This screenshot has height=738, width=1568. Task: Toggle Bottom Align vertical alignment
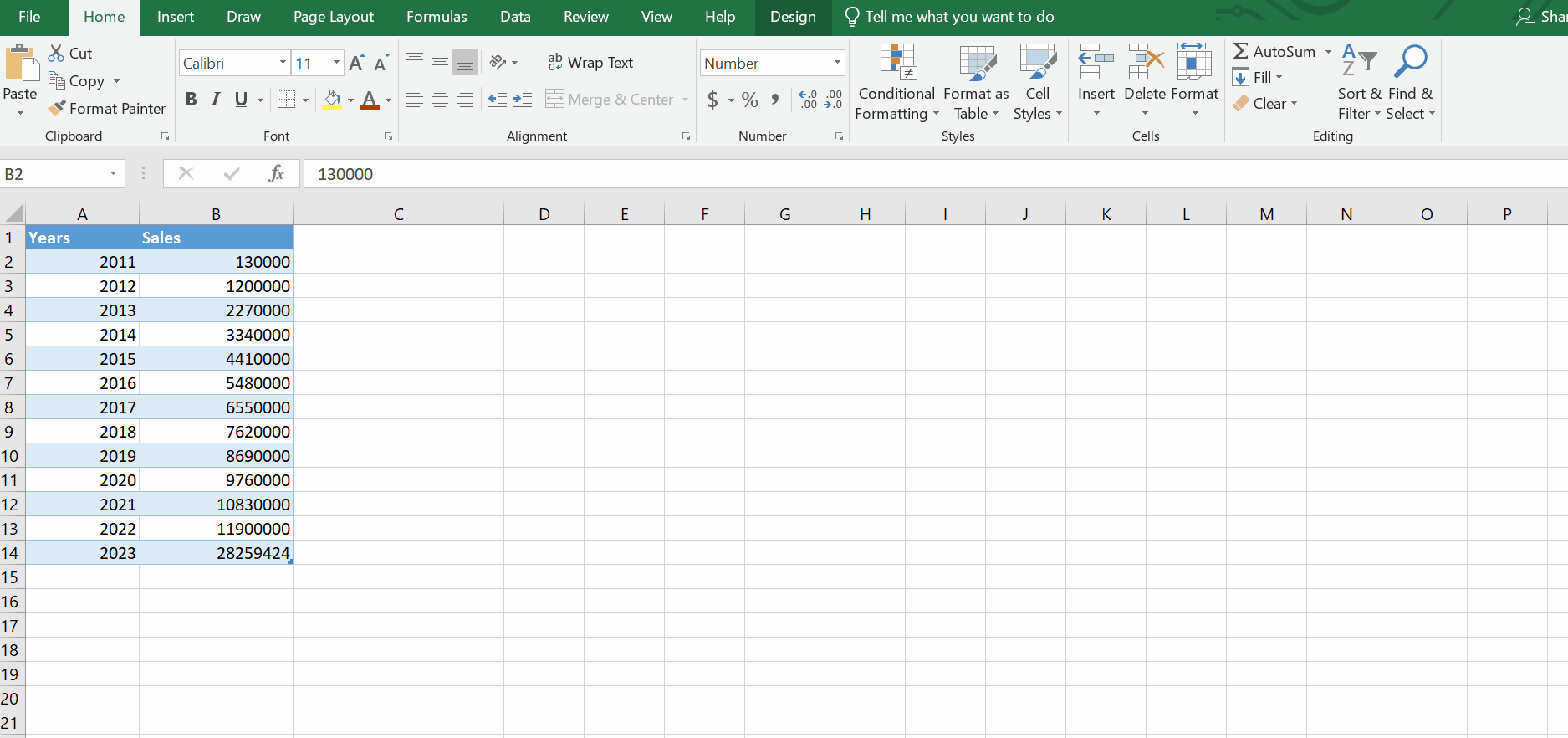[465, 62]
